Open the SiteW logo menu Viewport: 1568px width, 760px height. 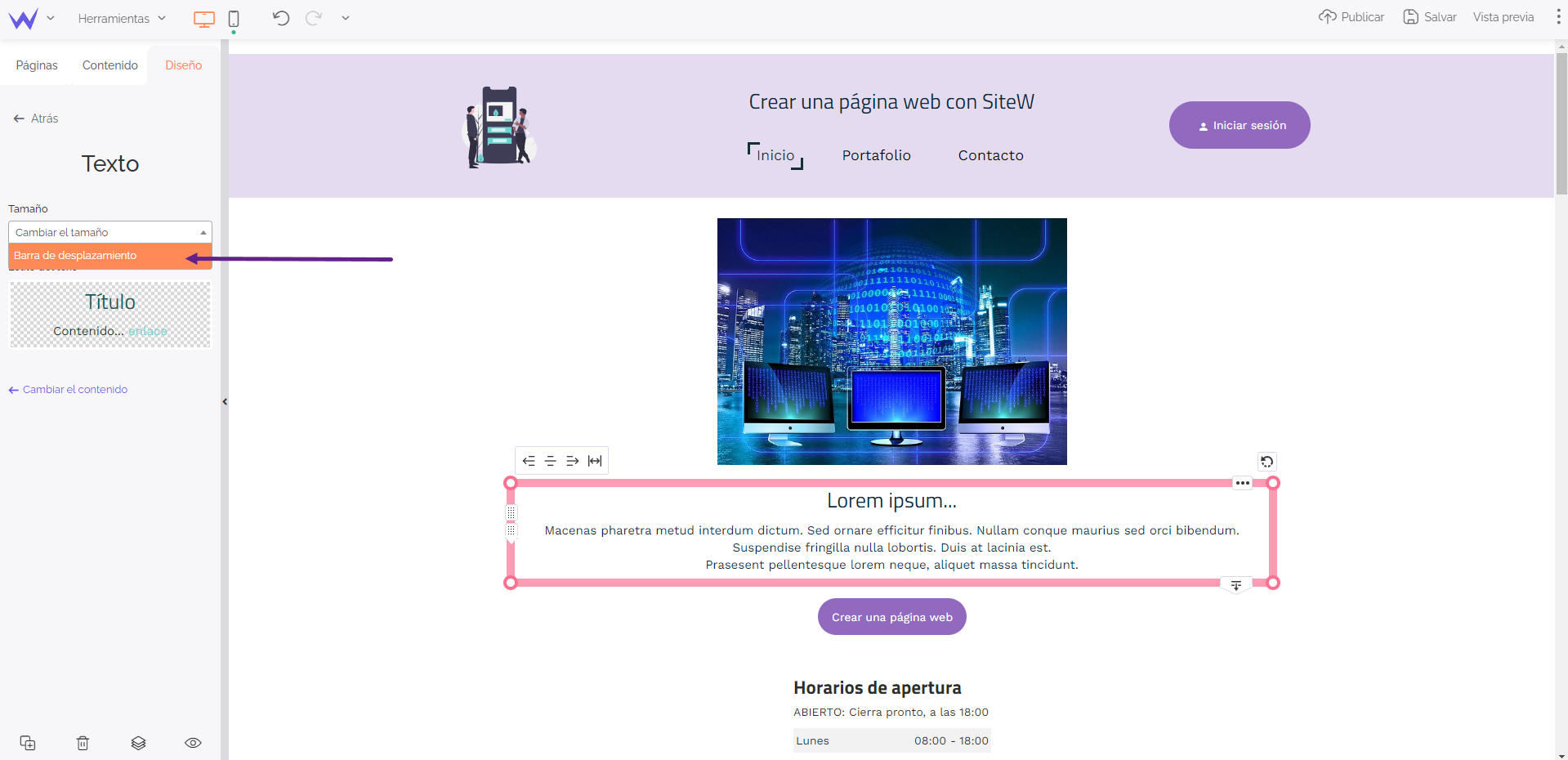click(24, 18)
